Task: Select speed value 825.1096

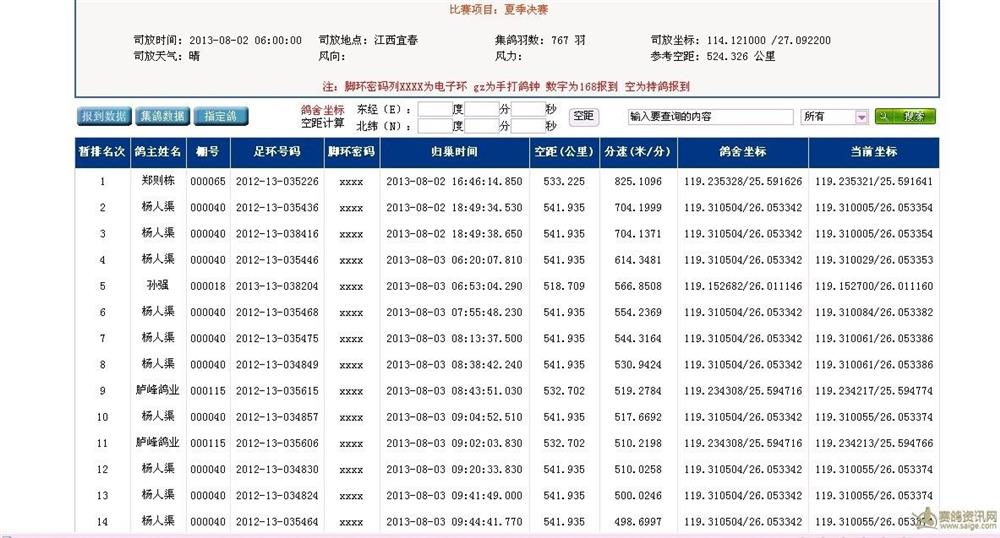Action: pyautogui.click(x=638, y=182)
